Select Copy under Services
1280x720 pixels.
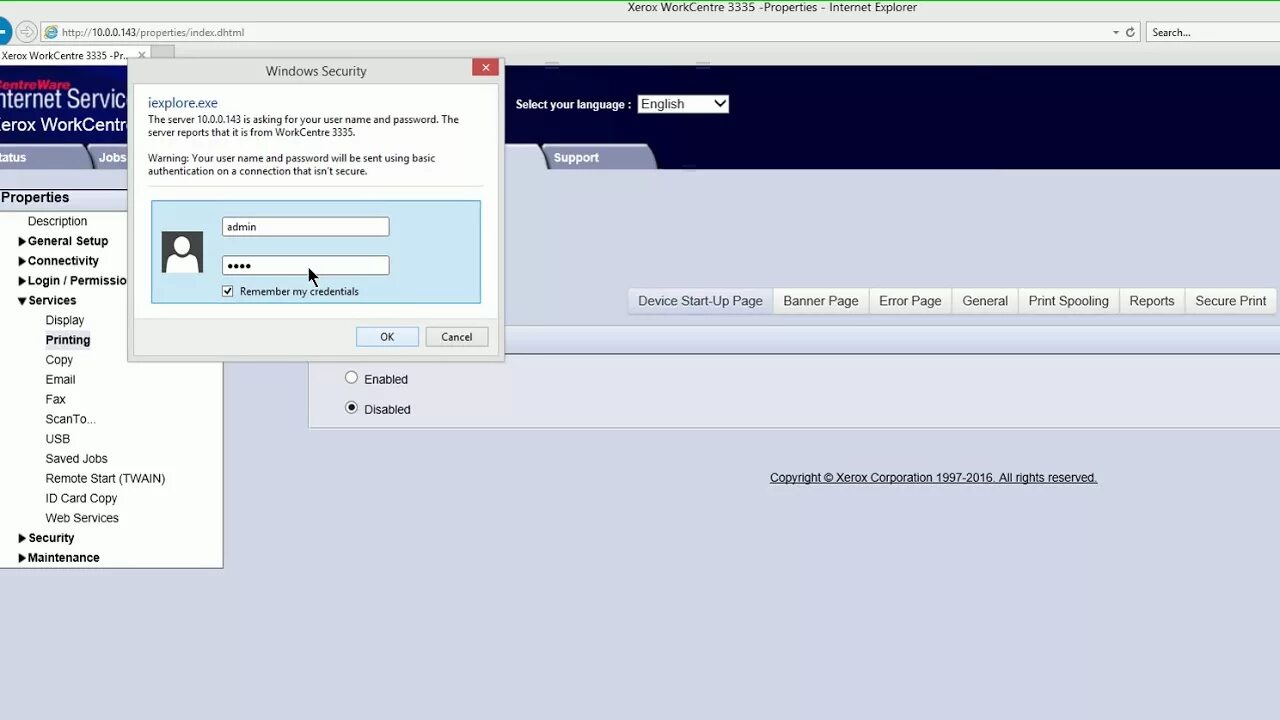[x=59, y=360]
